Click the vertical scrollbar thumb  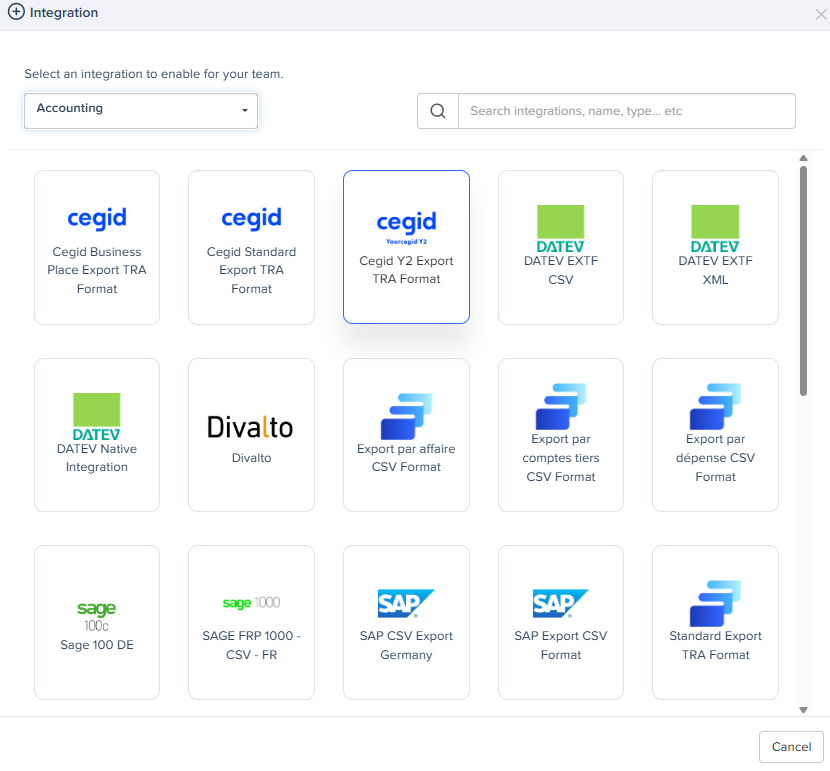point(803,281)
